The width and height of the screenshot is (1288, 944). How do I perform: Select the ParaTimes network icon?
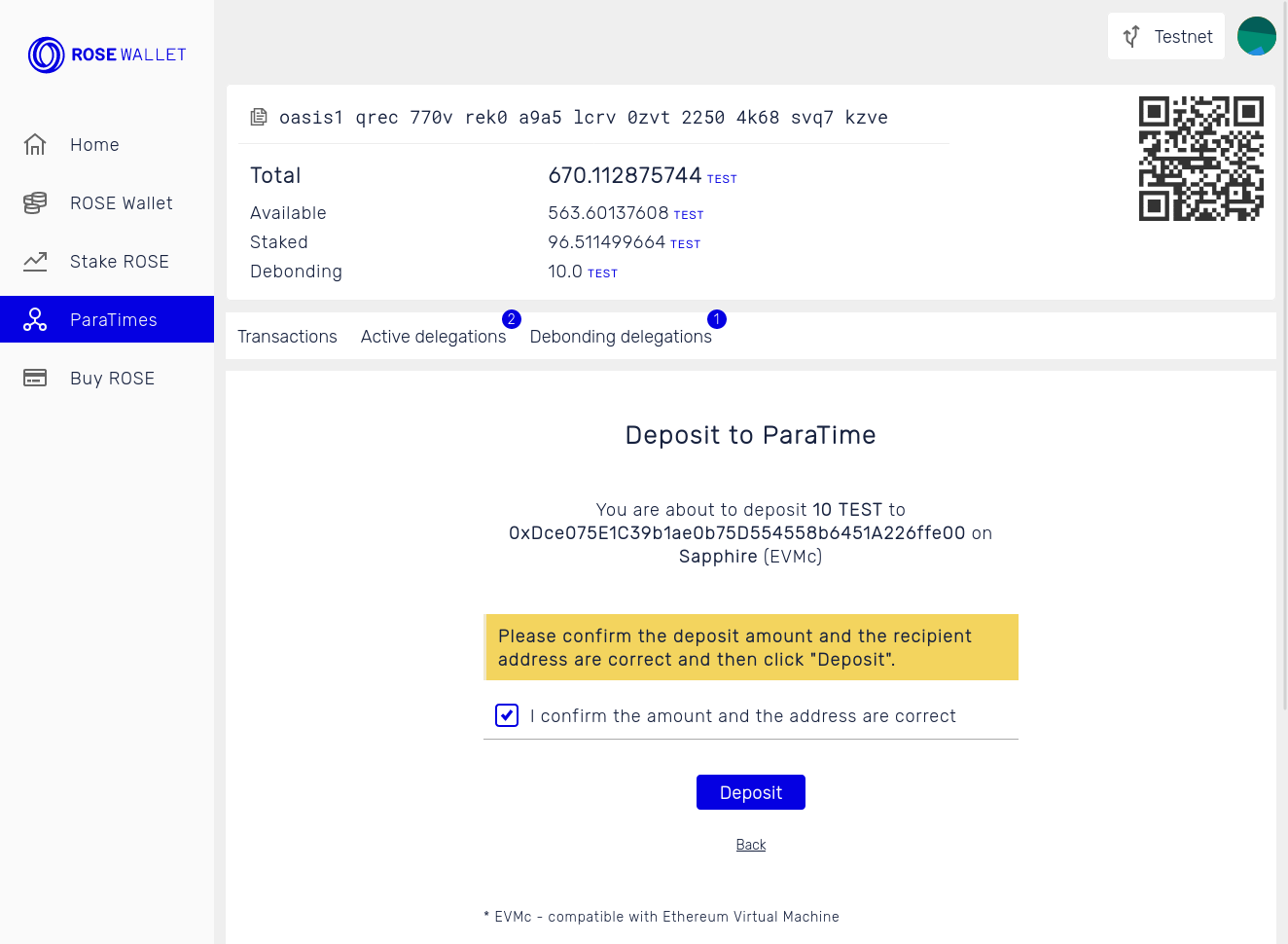(35, 319)
